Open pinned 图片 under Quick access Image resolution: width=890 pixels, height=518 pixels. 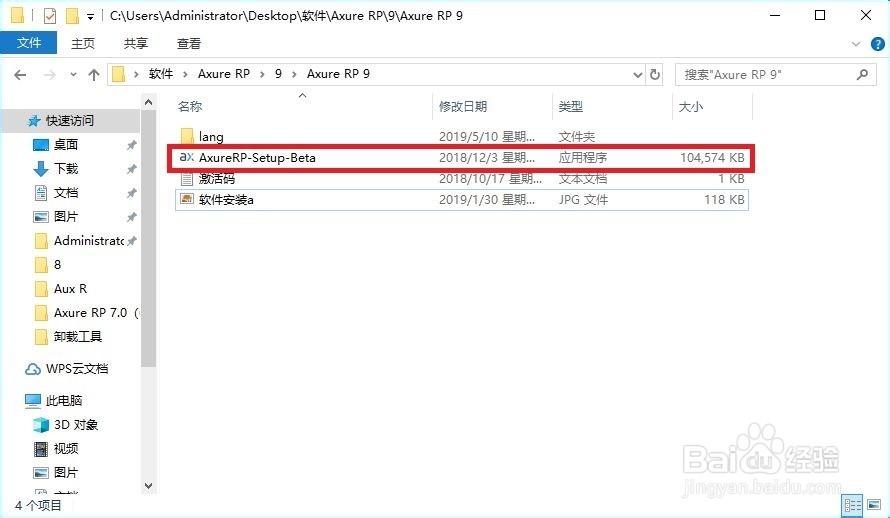click(x=66, y=217)
